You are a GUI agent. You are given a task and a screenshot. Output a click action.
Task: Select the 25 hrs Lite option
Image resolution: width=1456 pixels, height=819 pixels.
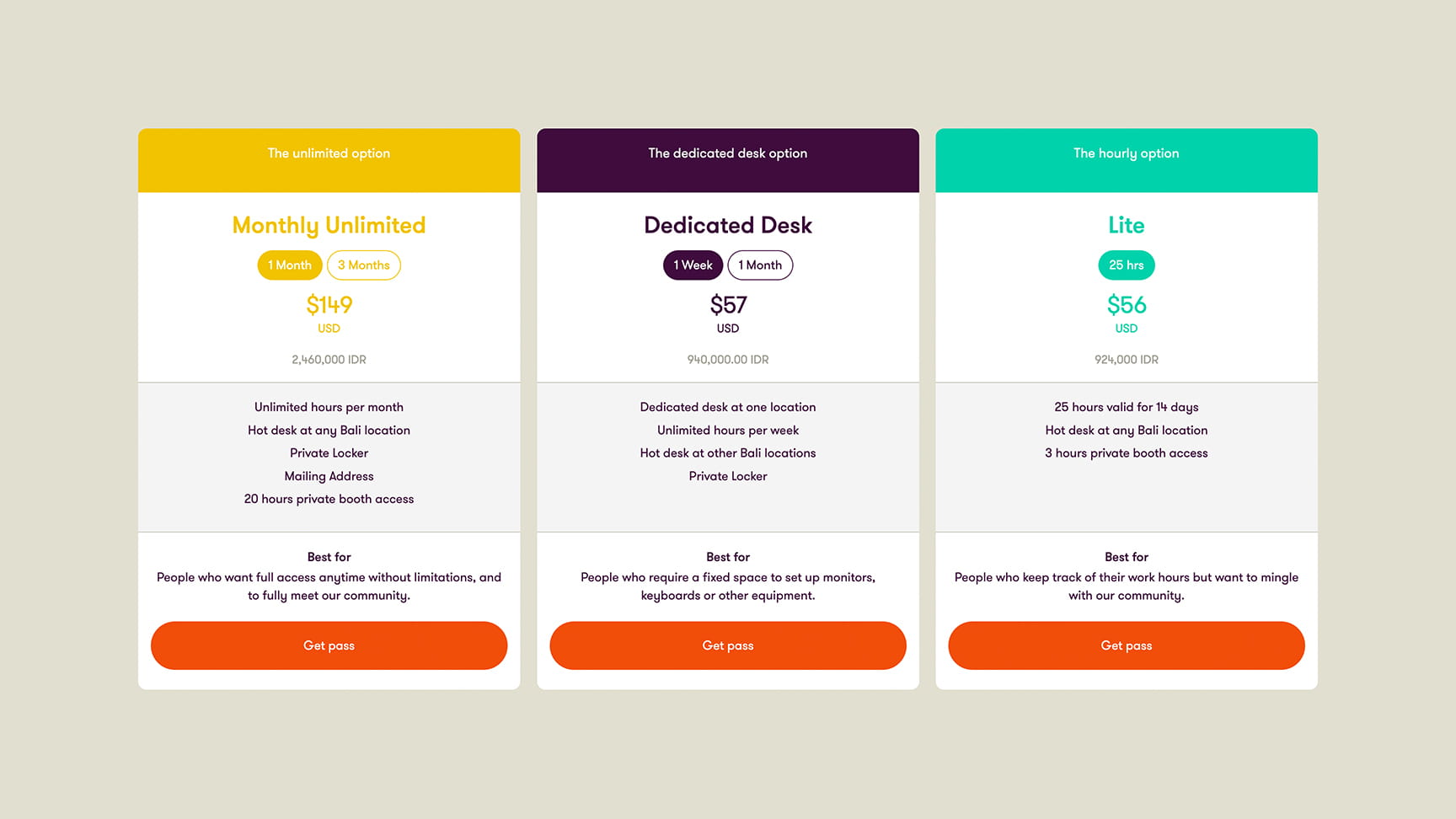coord(1126,265)
